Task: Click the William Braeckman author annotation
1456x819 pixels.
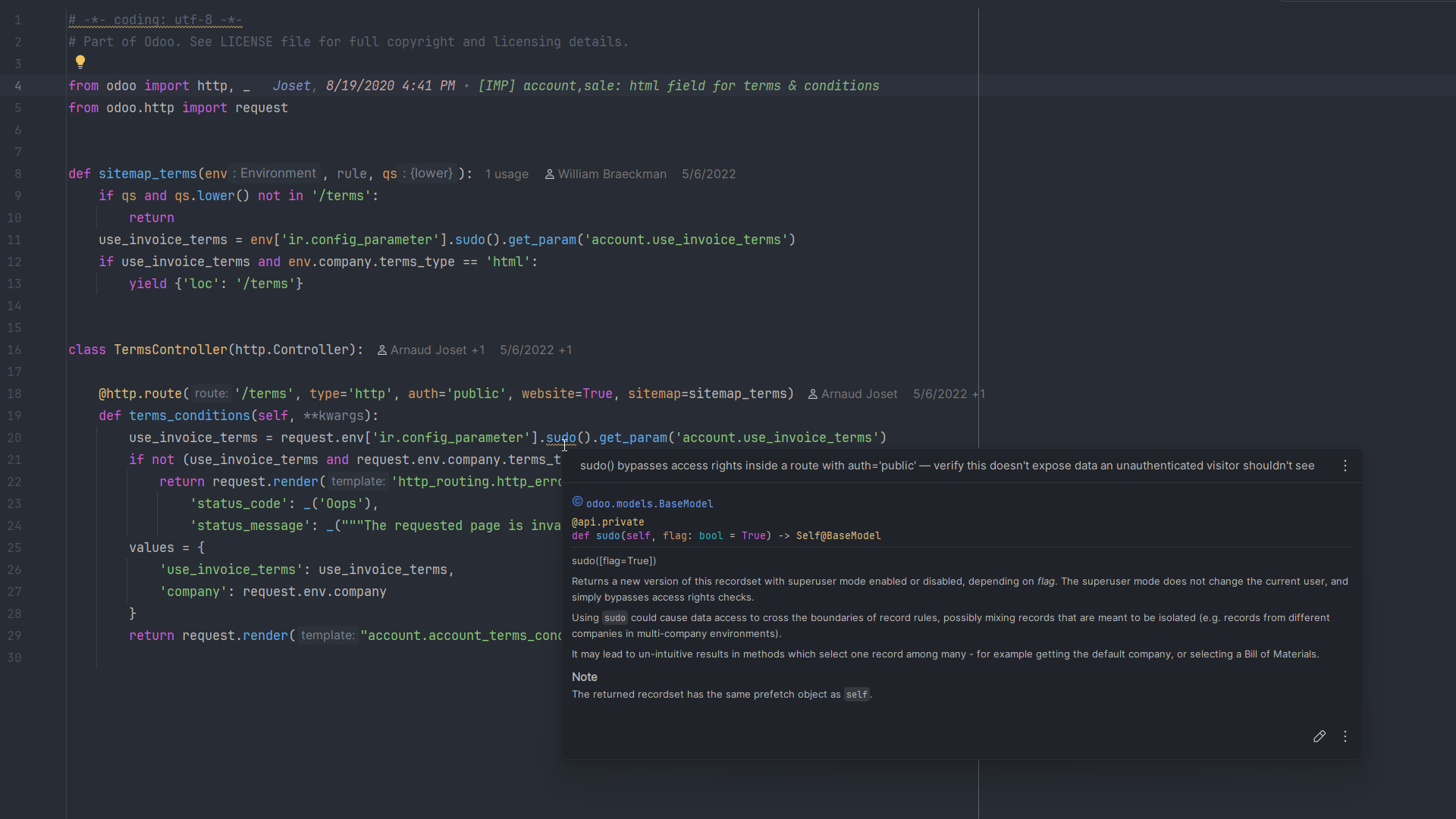Action: pyautogui.click(x=606, y=174)
